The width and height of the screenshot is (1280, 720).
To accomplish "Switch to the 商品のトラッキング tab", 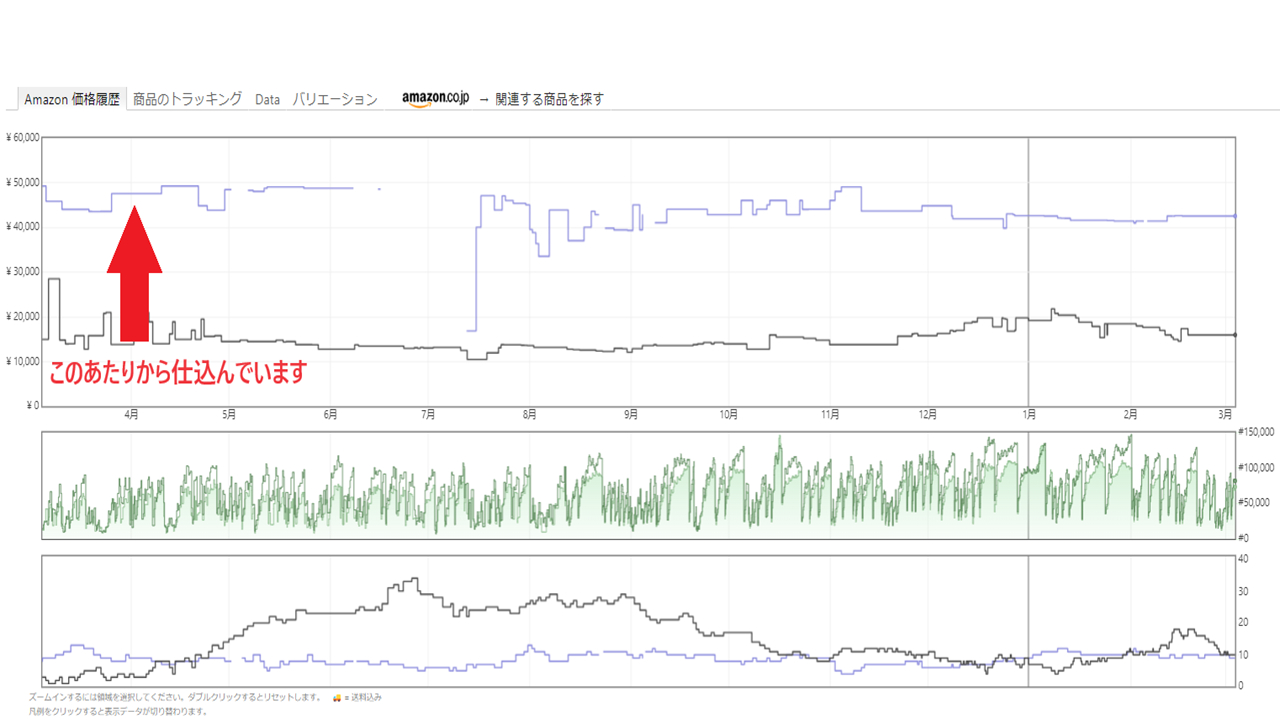I will 187,99.
